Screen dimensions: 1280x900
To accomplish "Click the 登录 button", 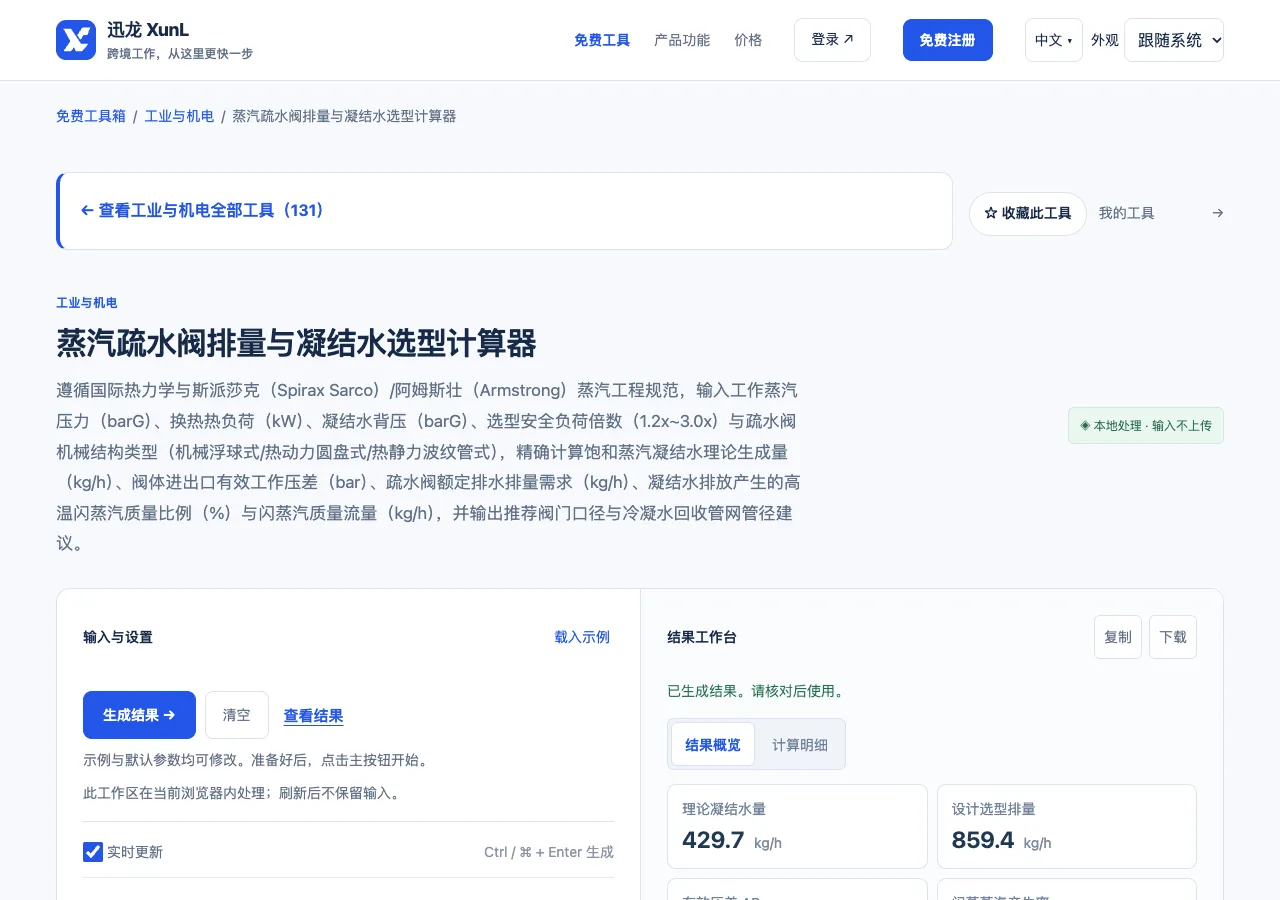I will (x=832, y=40).
